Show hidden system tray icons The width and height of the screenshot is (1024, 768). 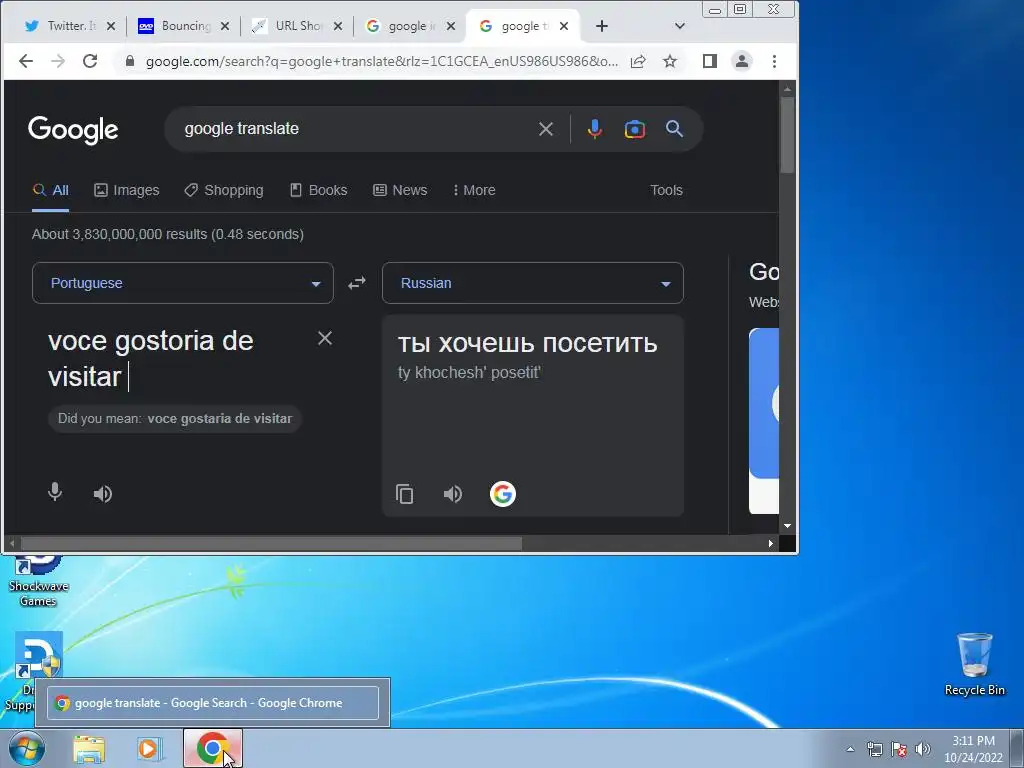850,749
